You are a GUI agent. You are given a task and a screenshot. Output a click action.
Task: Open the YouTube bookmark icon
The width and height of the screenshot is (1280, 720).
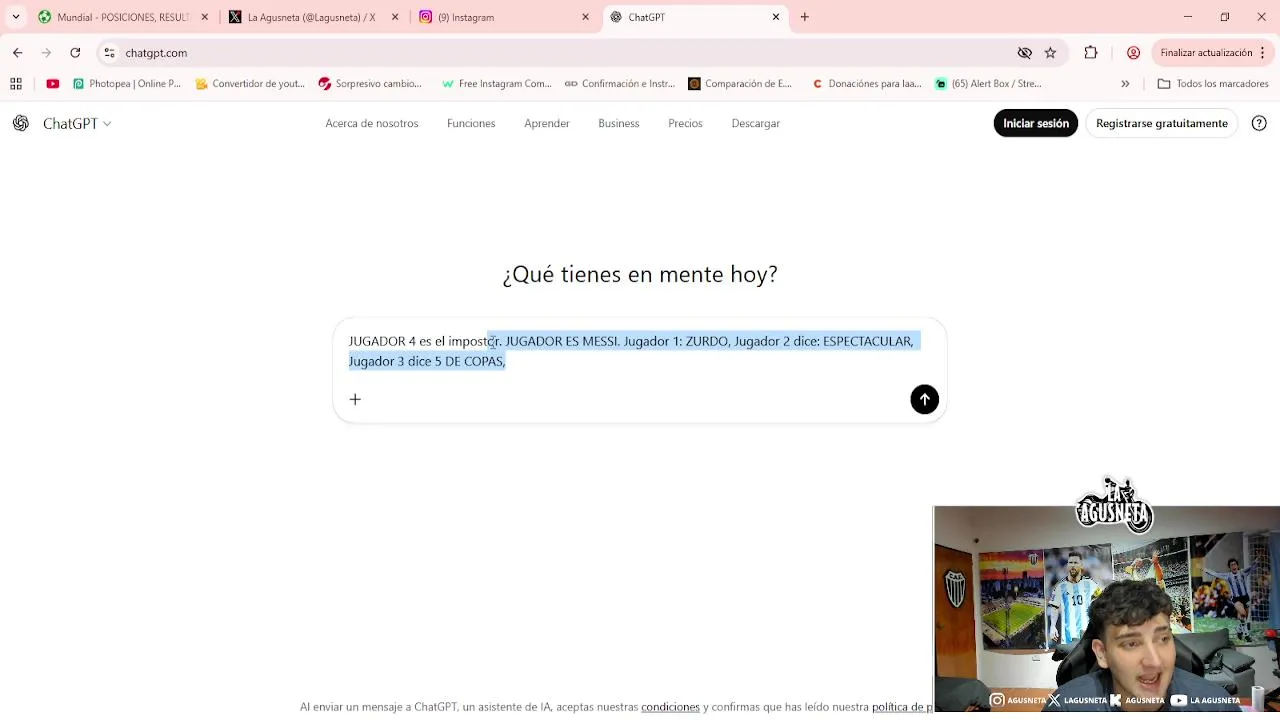pyautogui.click(x=52, y=84)
